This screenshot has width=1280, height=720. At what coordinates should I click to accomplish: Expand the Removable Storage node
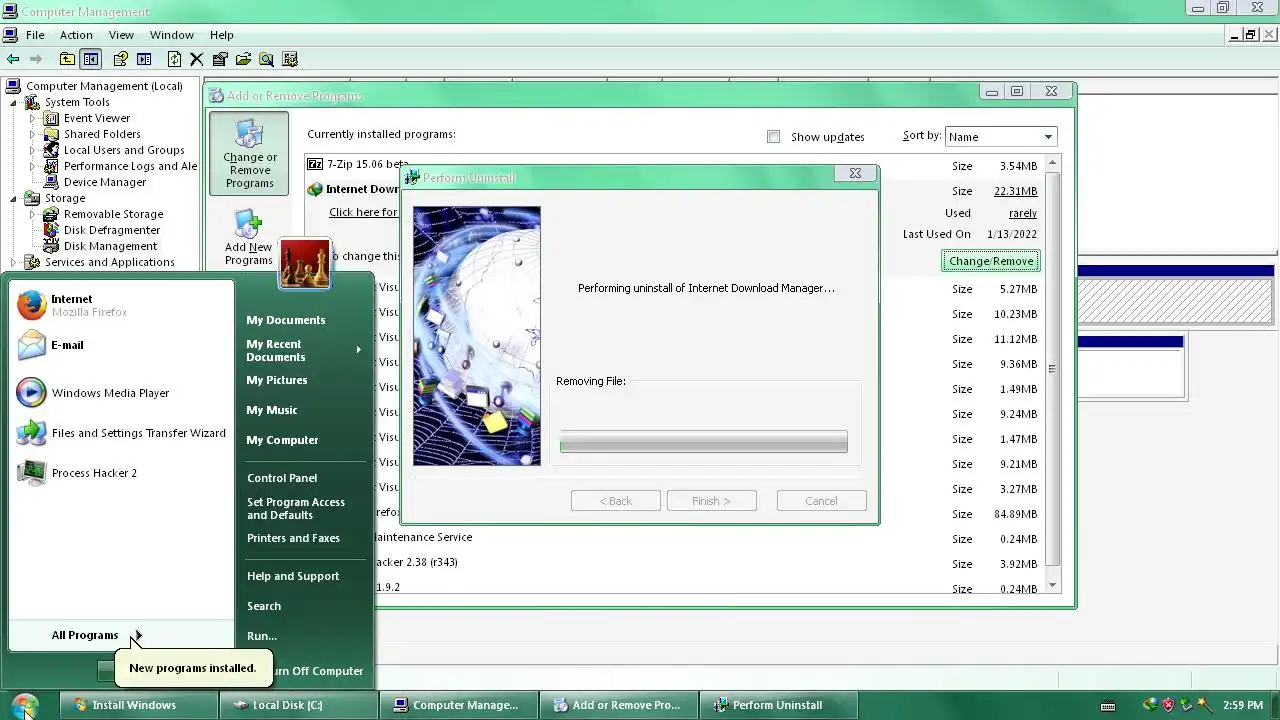coord(32,214)
